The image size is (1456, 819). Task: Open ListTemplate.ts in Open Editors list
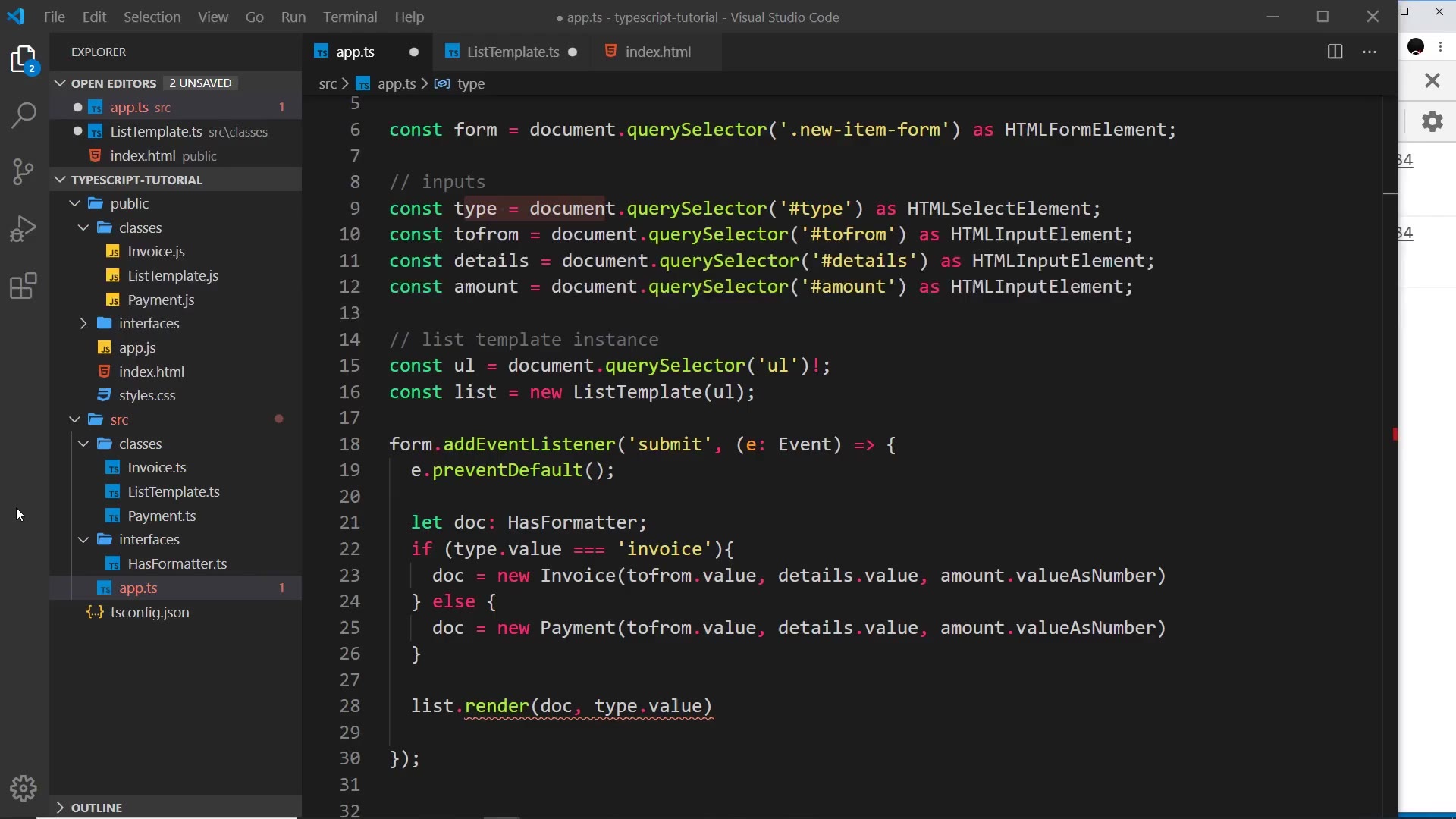175,132
